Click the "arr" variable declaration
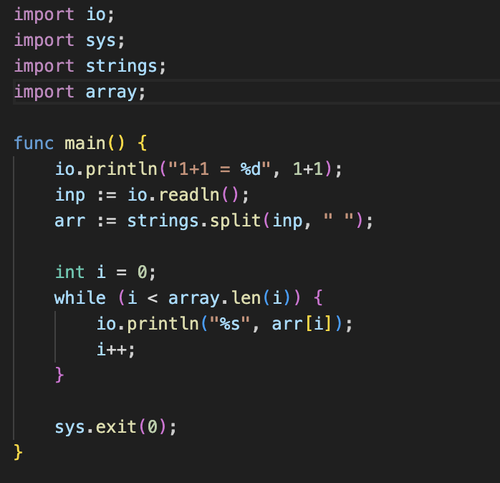The image size is (500, 483). click(x=70, y=221)
